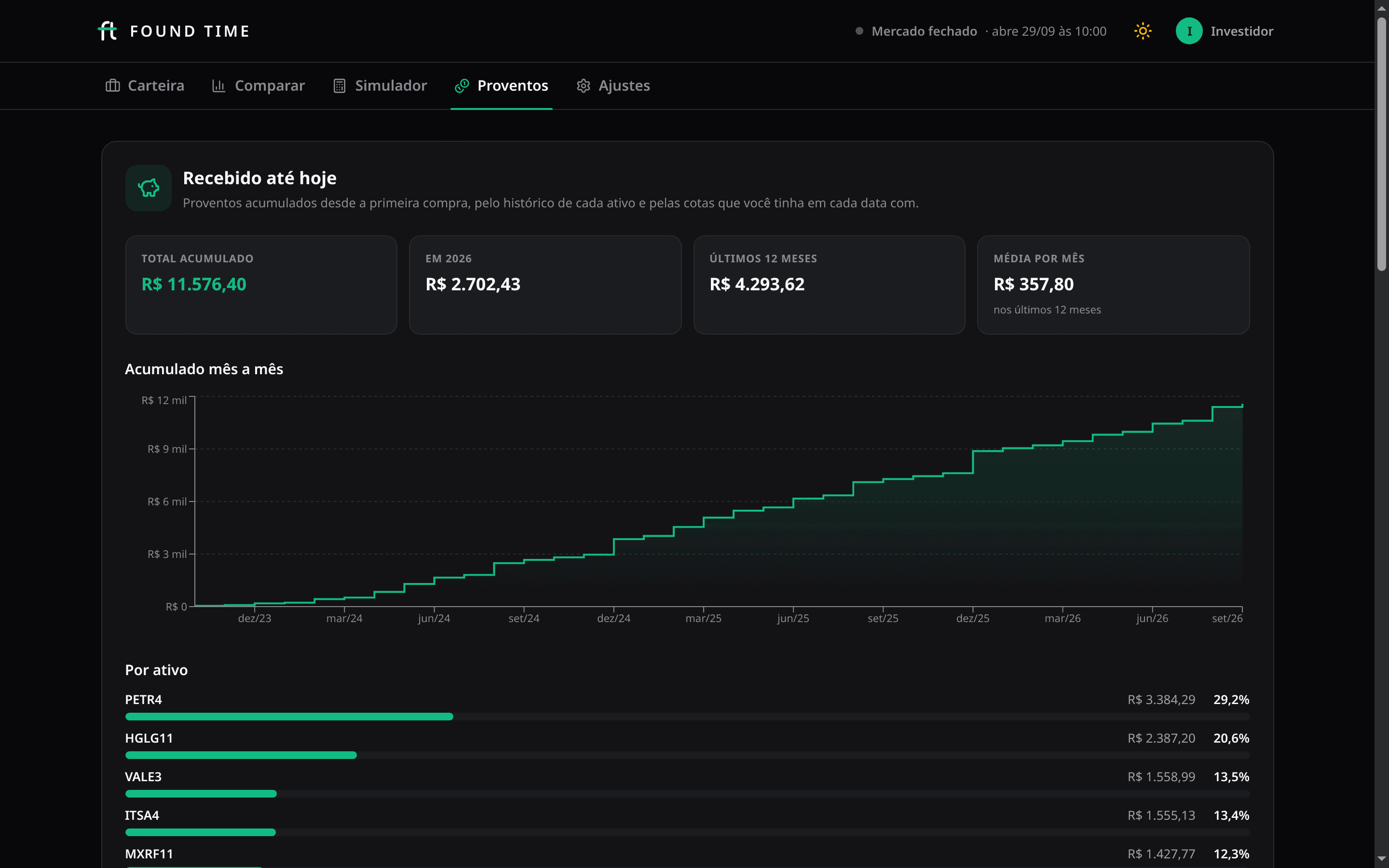Switch to the Simulador tab
This screenshot has height=868, width=1389.
[380, 85]
